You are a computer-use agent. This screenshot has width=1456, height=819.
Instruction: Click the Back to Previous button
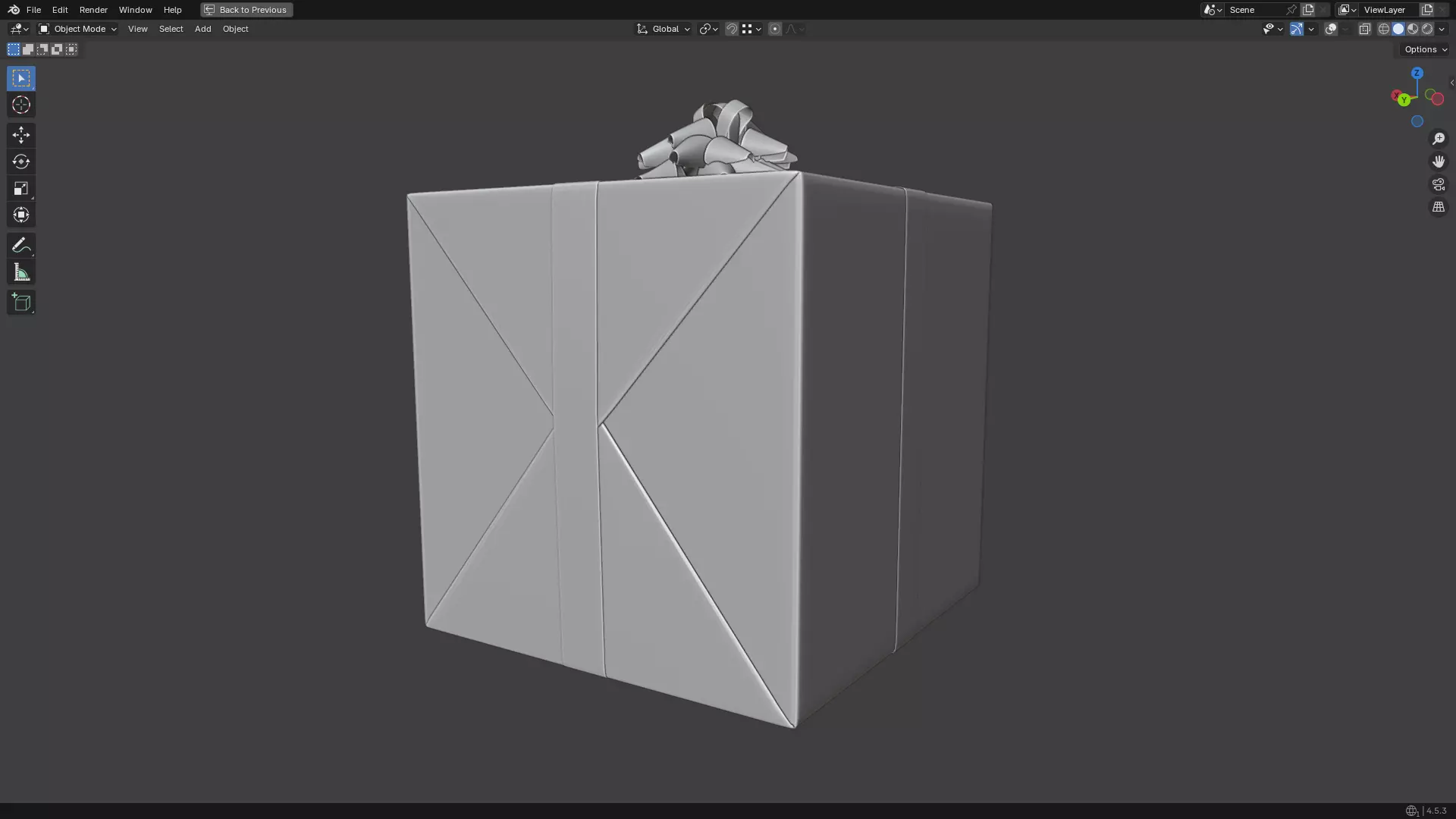[246, 10]
